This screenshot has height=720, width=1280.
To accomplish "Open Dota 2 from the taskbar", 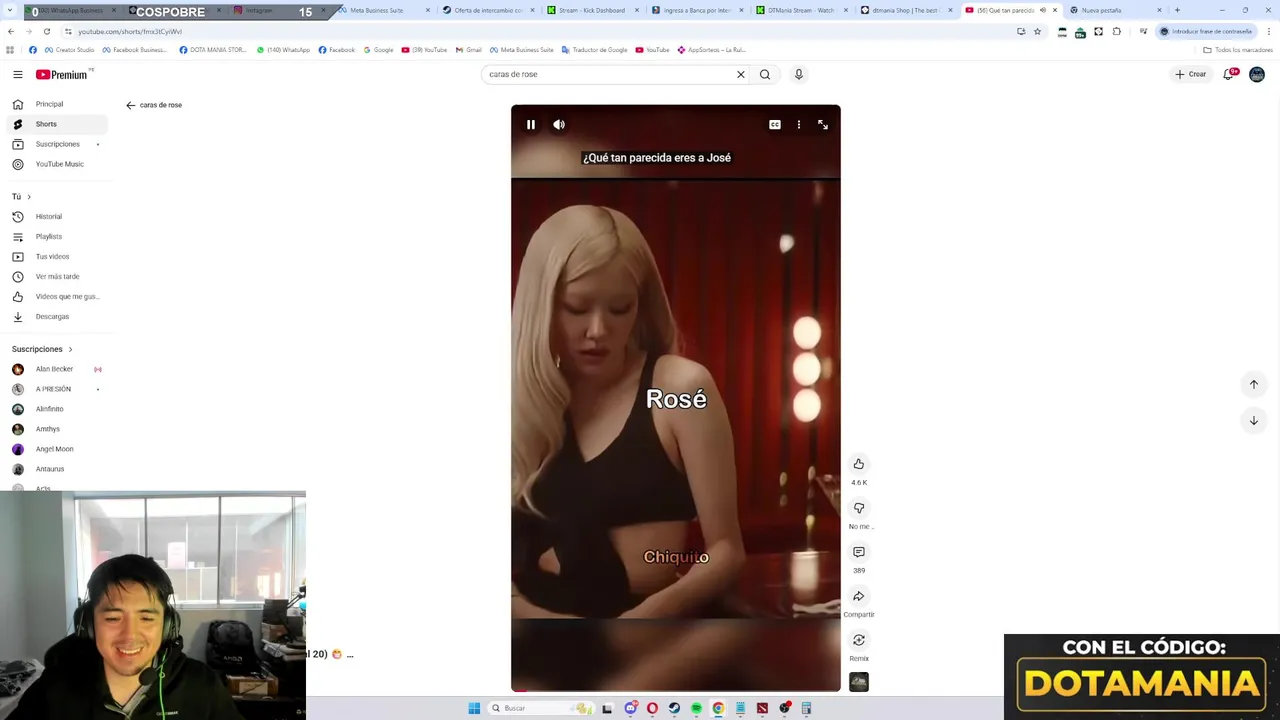I will coord(762,708).
